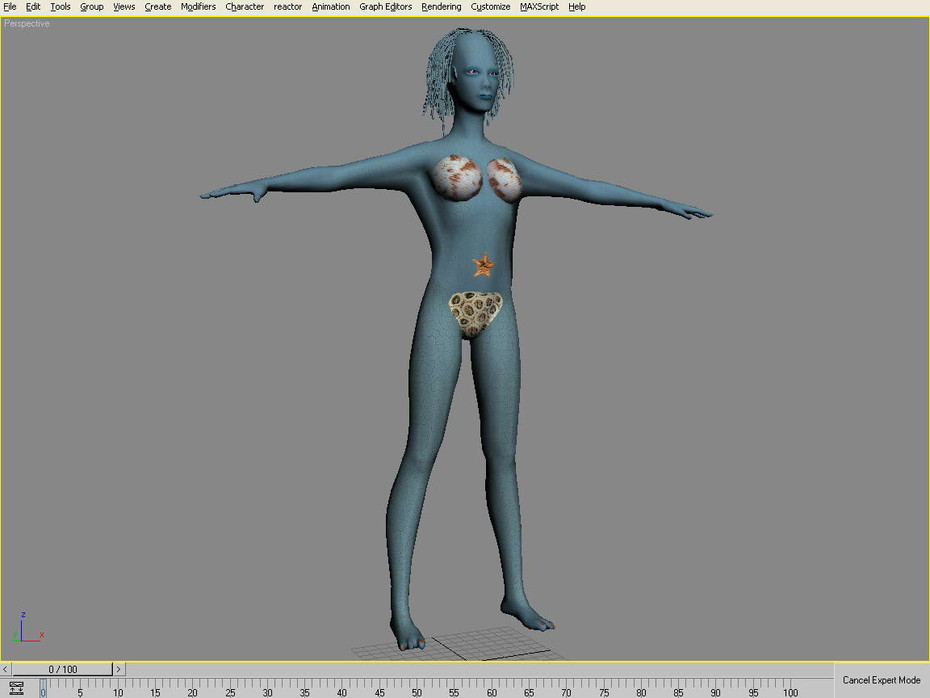Step time slider forward with right arrow
The image size is (930, 698).
(x=119, y=669)
